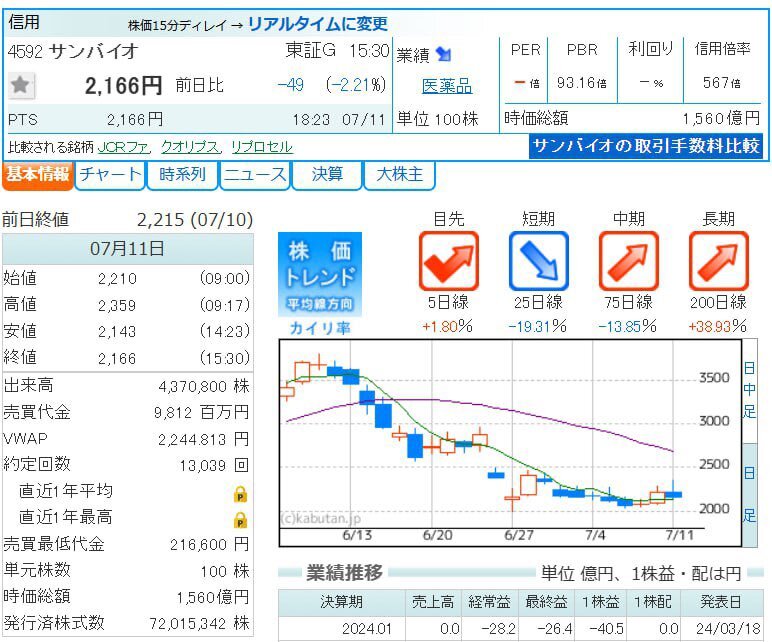Viewport: 772px width, 642px height.
Task: Switch to the チャート tab
Action: (110, 175)
